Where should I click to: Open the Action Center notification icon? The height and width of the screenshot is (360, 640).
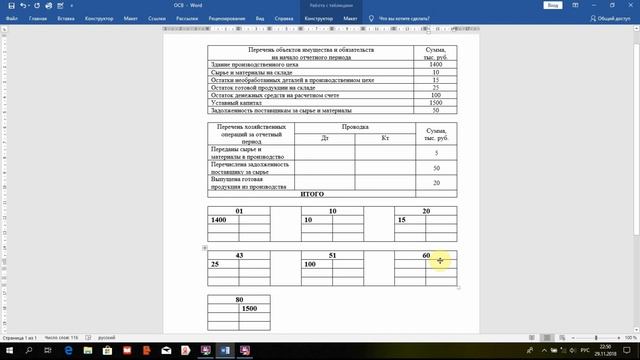pos(627,351)
